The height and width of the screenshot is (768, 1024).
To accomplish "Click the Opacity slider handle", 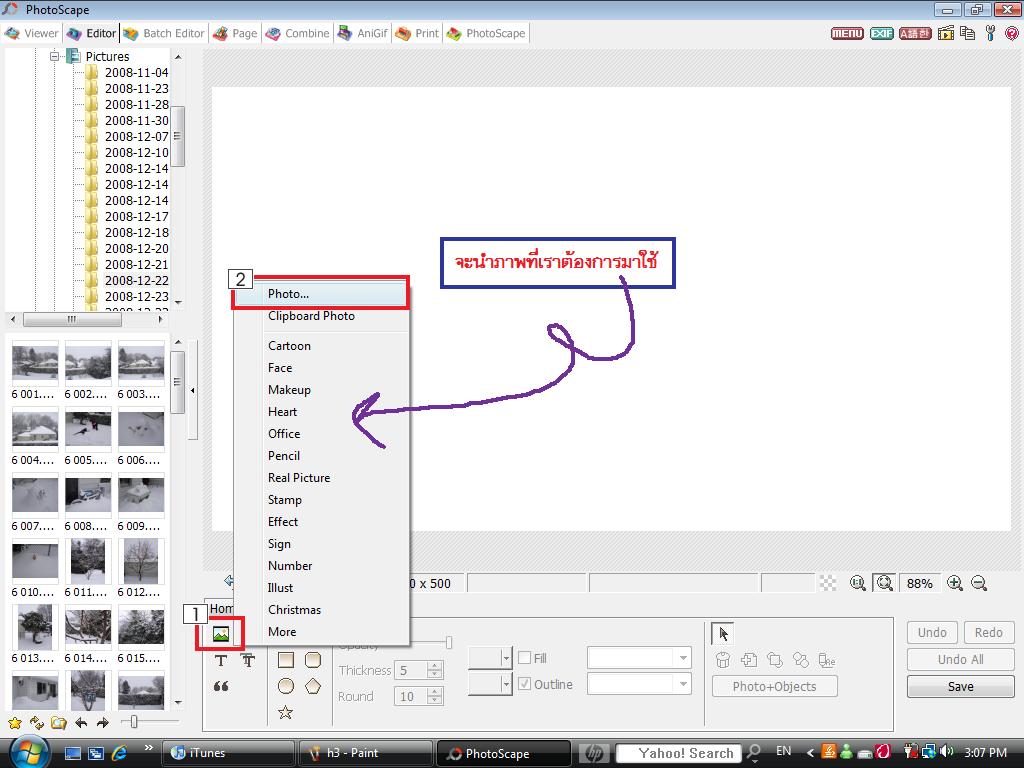I will pyautogui.click(x=449, y=643).
